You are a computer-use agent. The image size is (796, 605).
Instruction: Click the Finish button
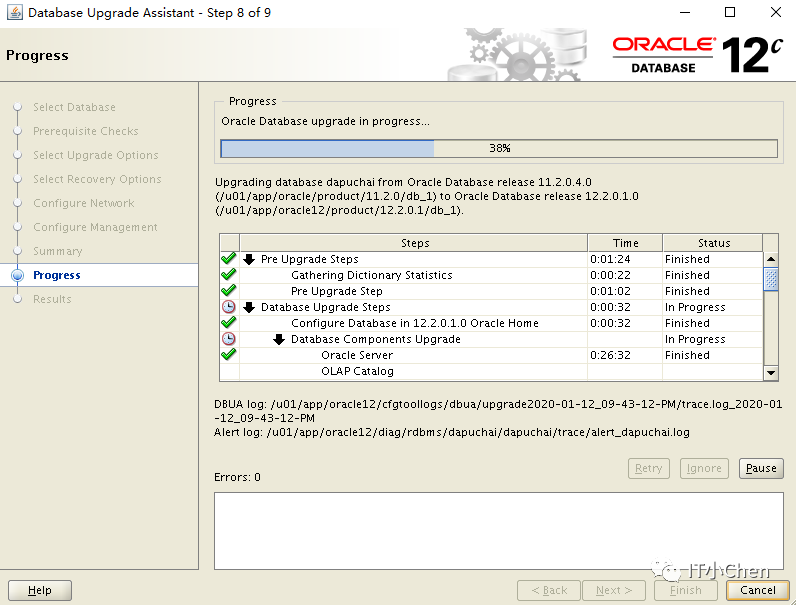[x=686, y=590]
